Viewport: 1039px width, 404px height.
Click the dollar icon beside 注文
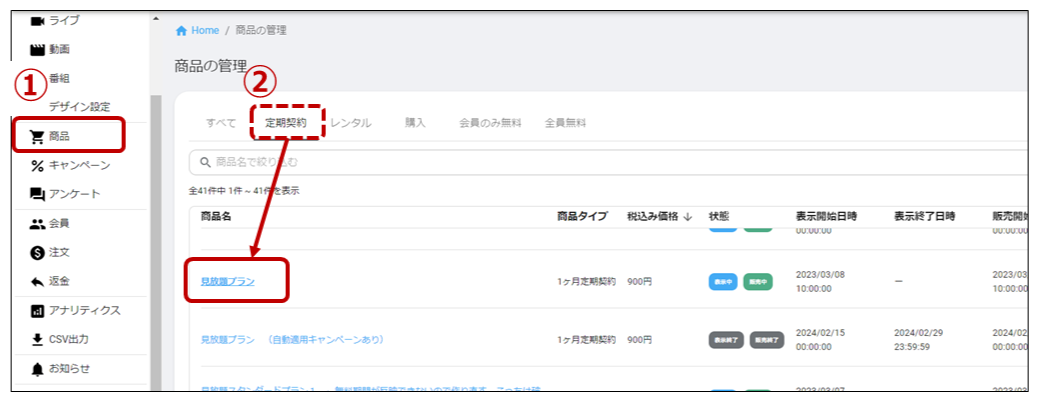37,252
